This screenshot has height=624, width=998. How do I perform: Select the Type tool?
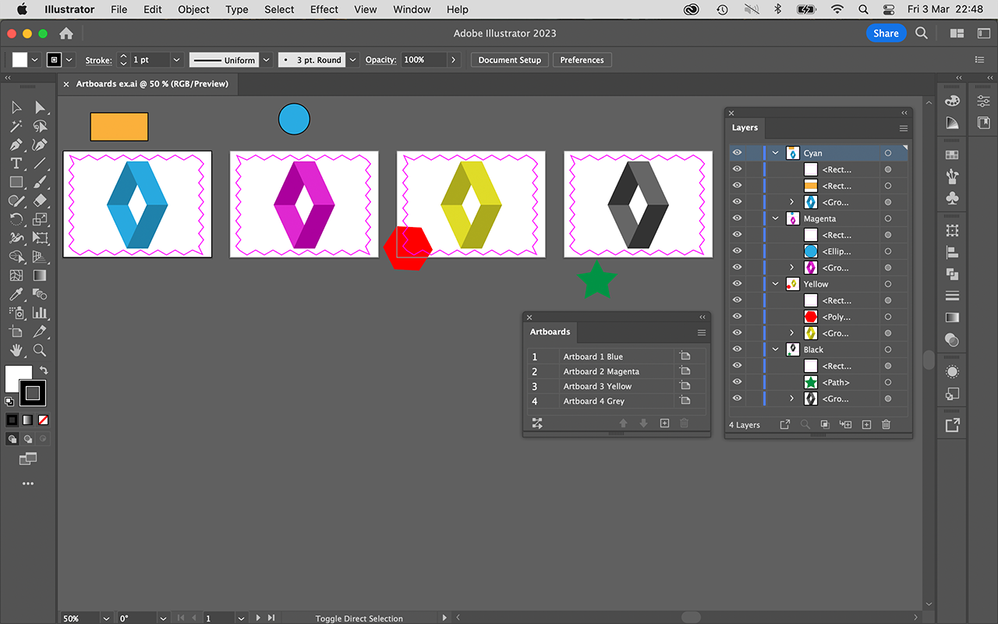click(x=16, y=164)
